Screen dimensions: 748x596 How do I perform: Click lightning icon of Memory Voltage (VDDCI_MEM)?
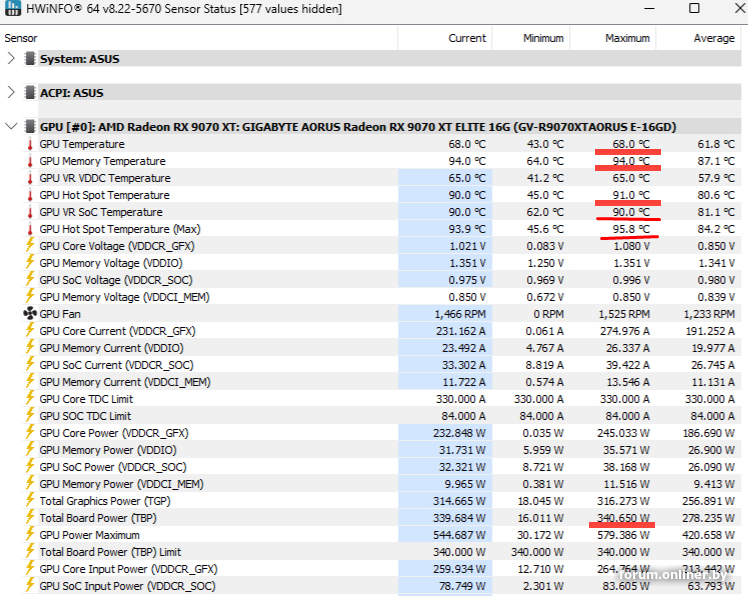30,296
